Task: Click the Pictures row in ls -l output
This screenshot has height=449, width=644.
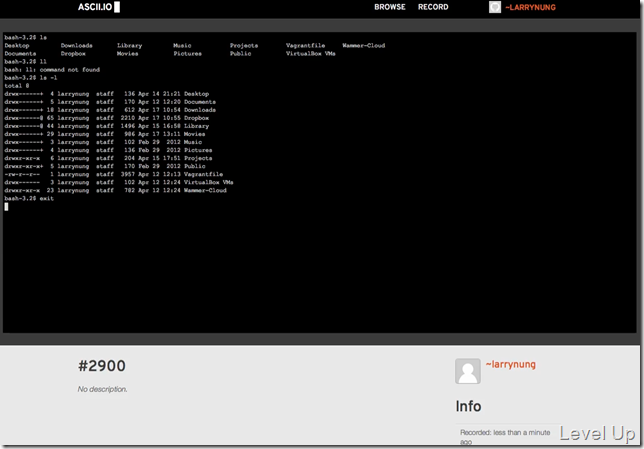Action: pos(108,150)
